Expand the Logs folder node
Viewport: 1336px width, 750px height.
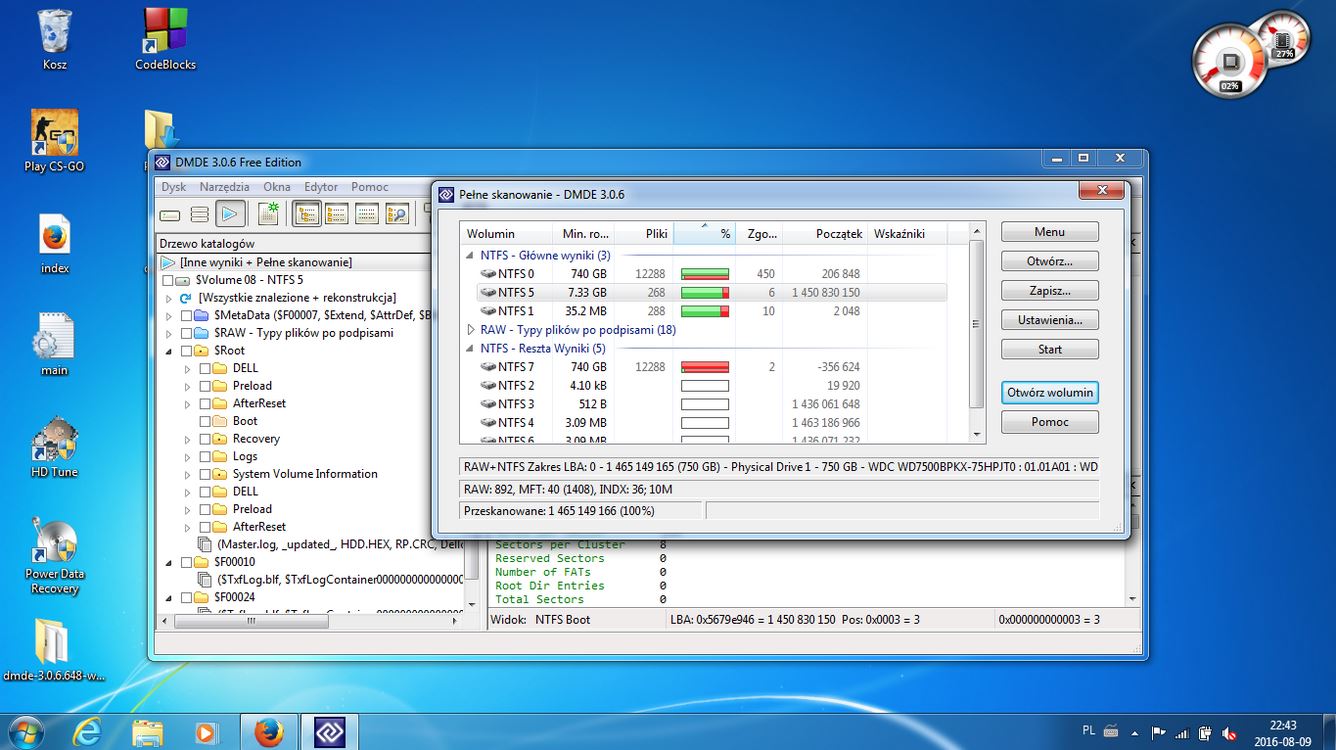click(187, 456)
